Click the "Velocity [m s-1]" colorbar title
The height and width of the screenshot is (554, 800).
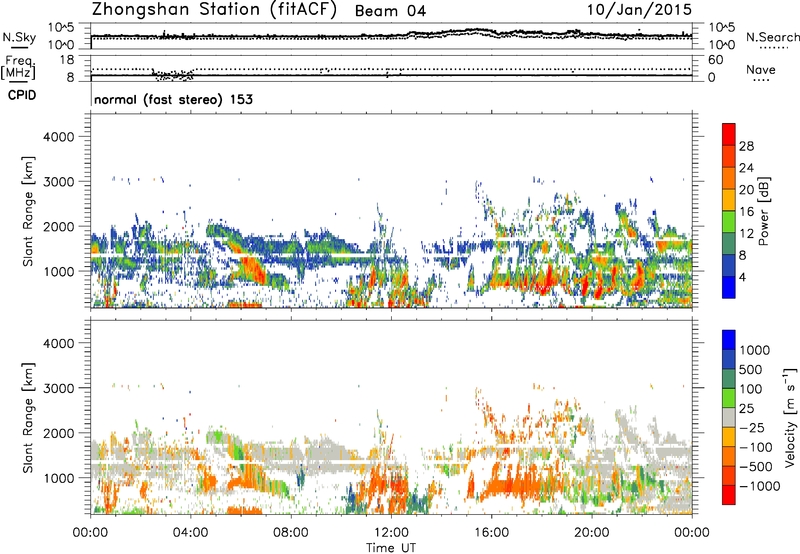tap(790, 417)
